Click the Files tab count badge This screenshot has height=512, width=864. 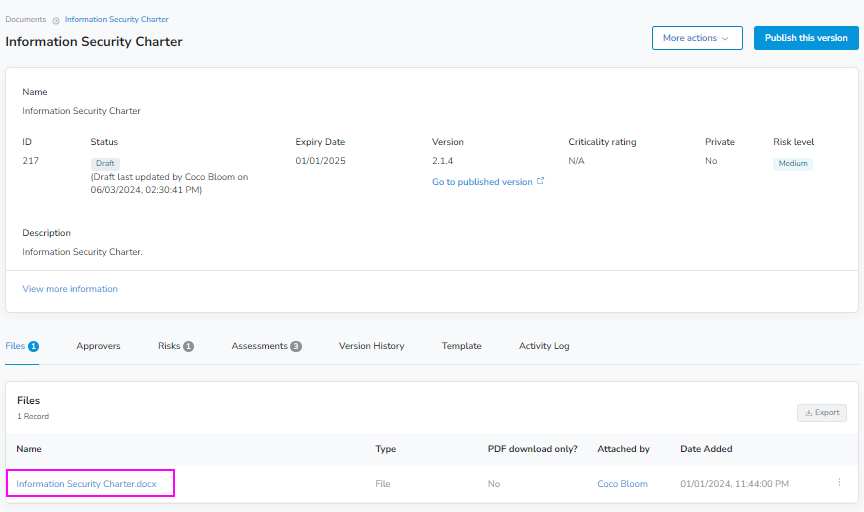click(x=33, y=346)
